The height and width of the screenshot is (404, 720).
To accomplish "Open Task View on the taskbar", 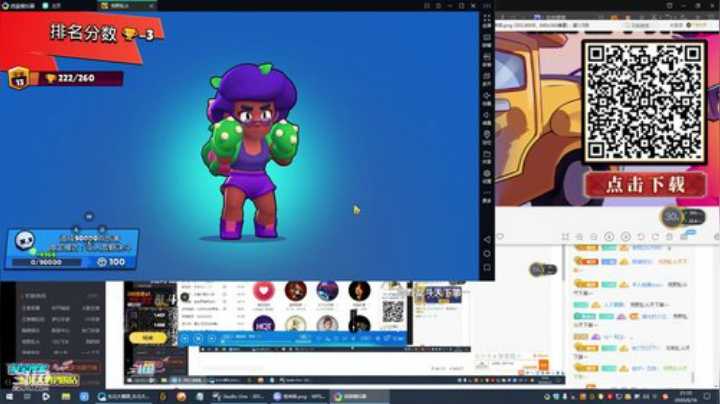I will 27,396.
